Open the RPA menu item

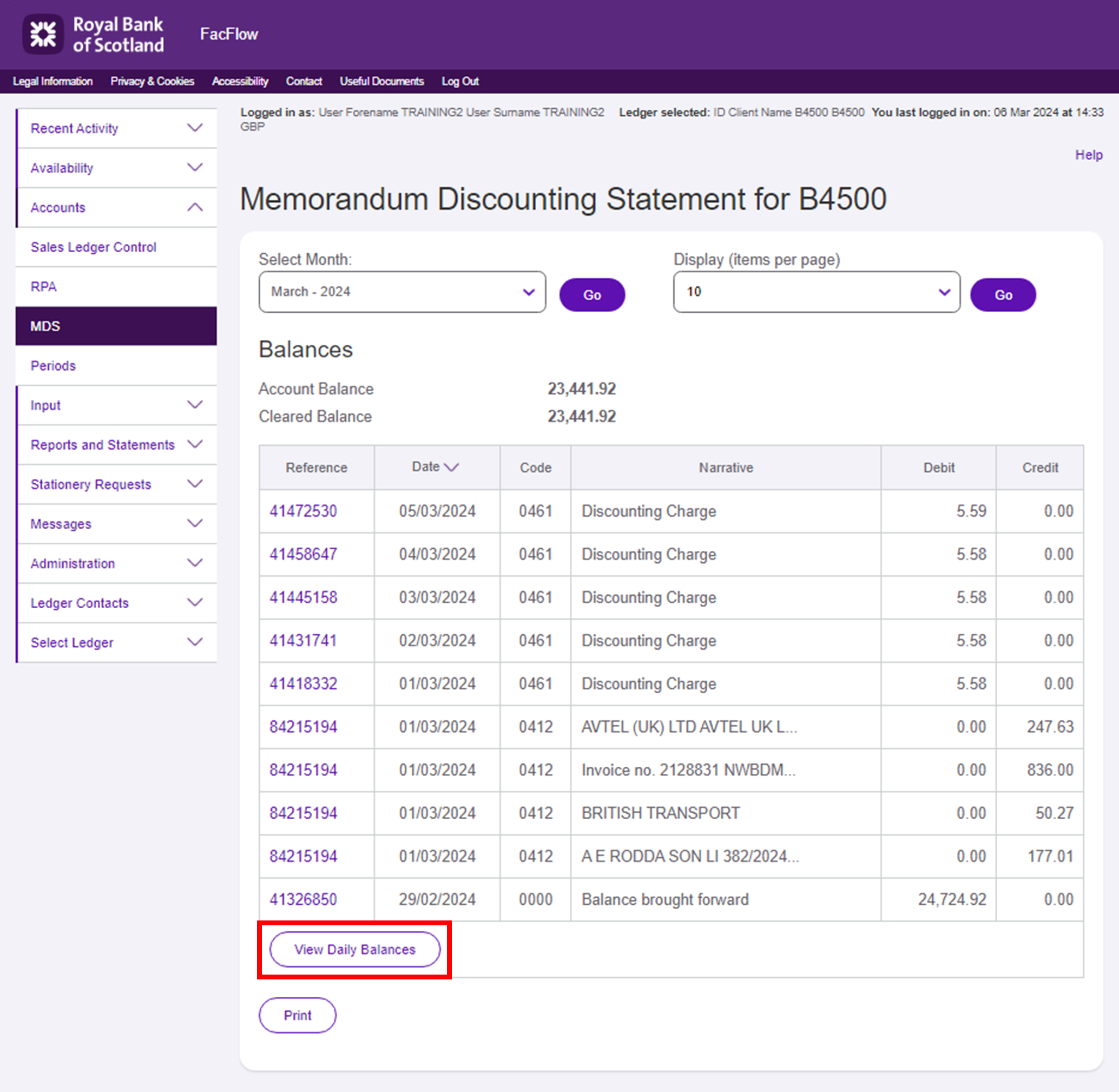pyautogui.click(x=44, y=287)
